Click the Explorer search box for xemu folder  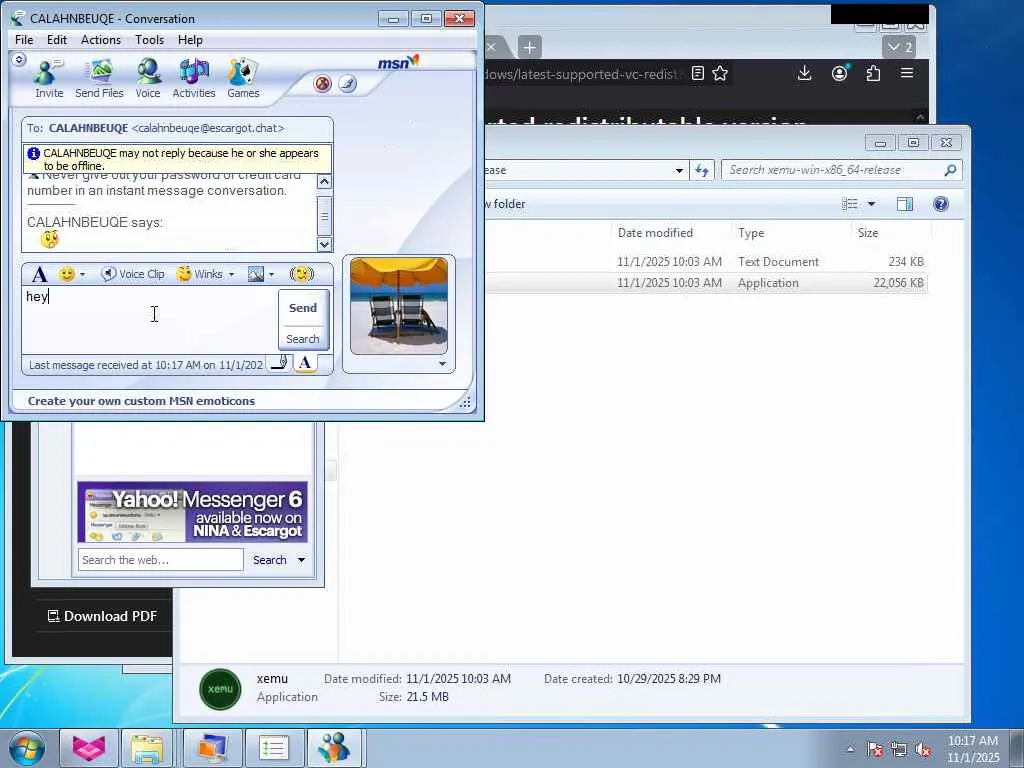click(842, 170)
